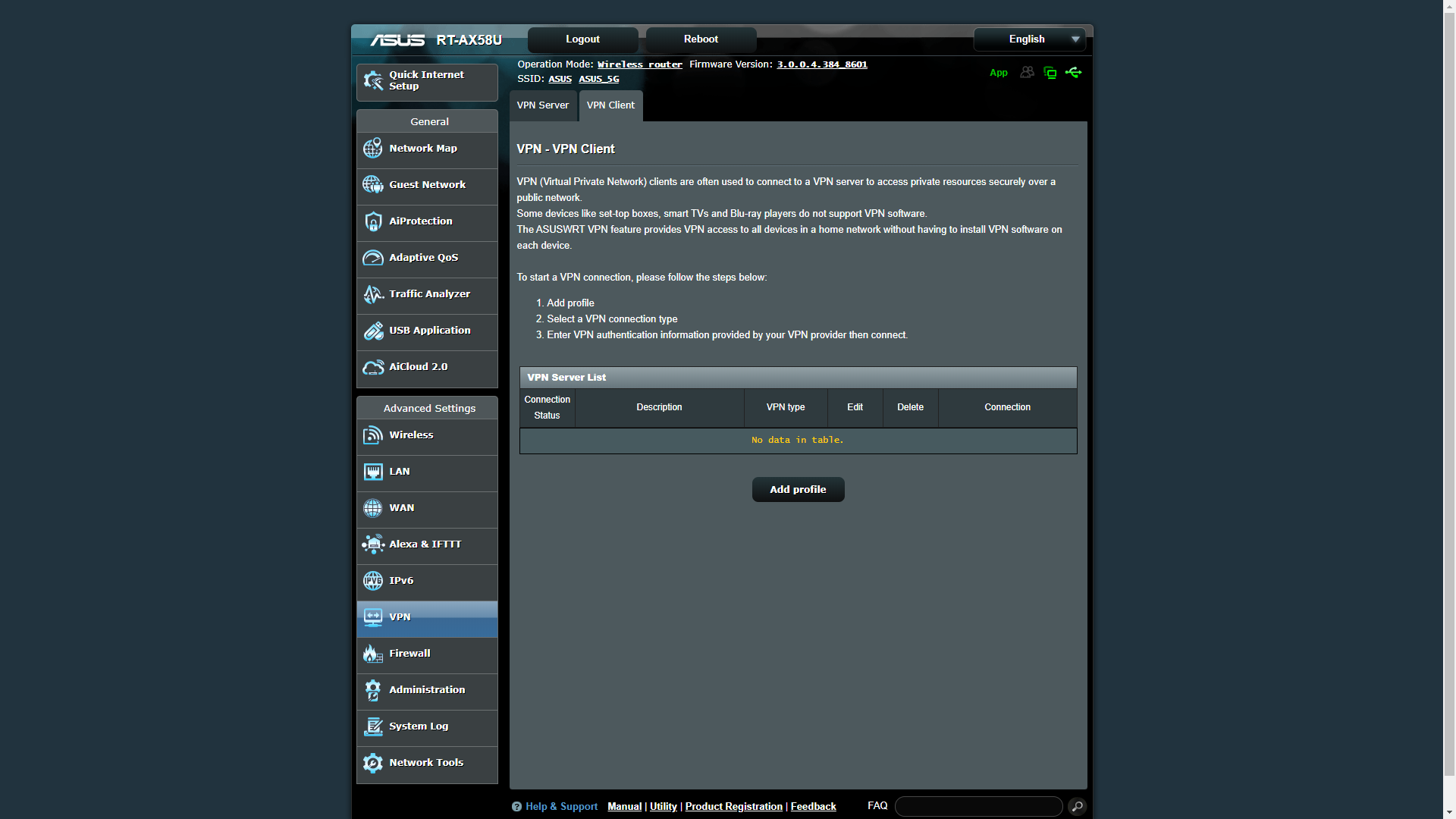
Task: Click the USB Application icon
Action: click(372, 331)
